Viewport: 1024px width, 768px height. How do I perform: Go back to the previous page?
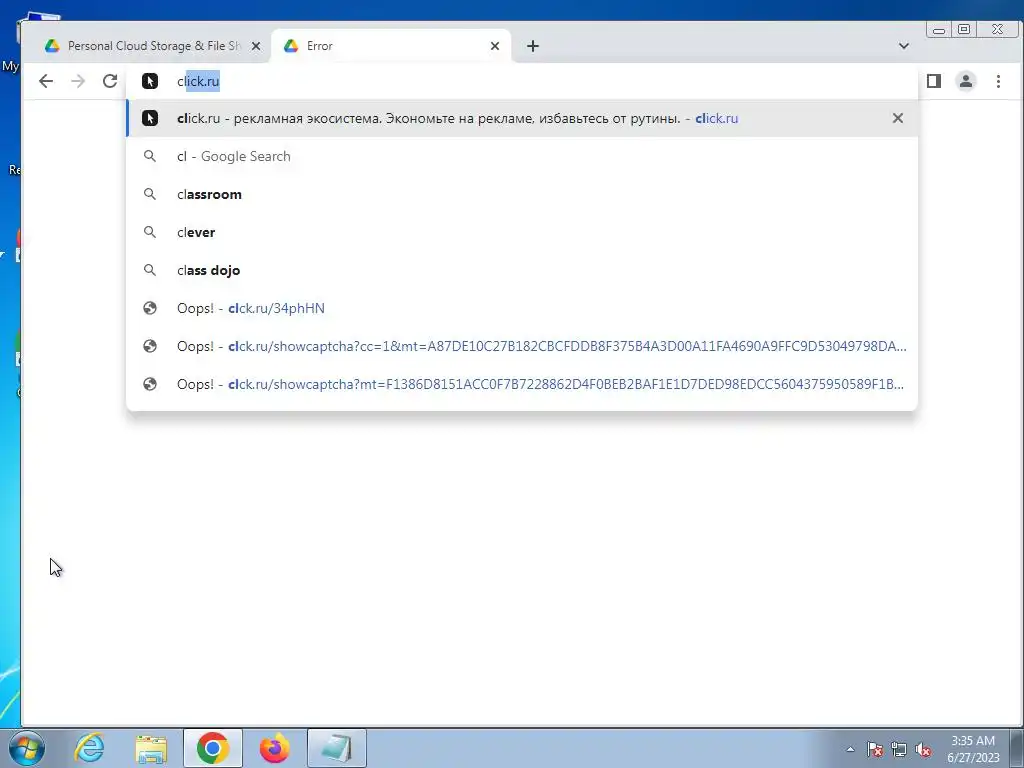click(46, 81)
